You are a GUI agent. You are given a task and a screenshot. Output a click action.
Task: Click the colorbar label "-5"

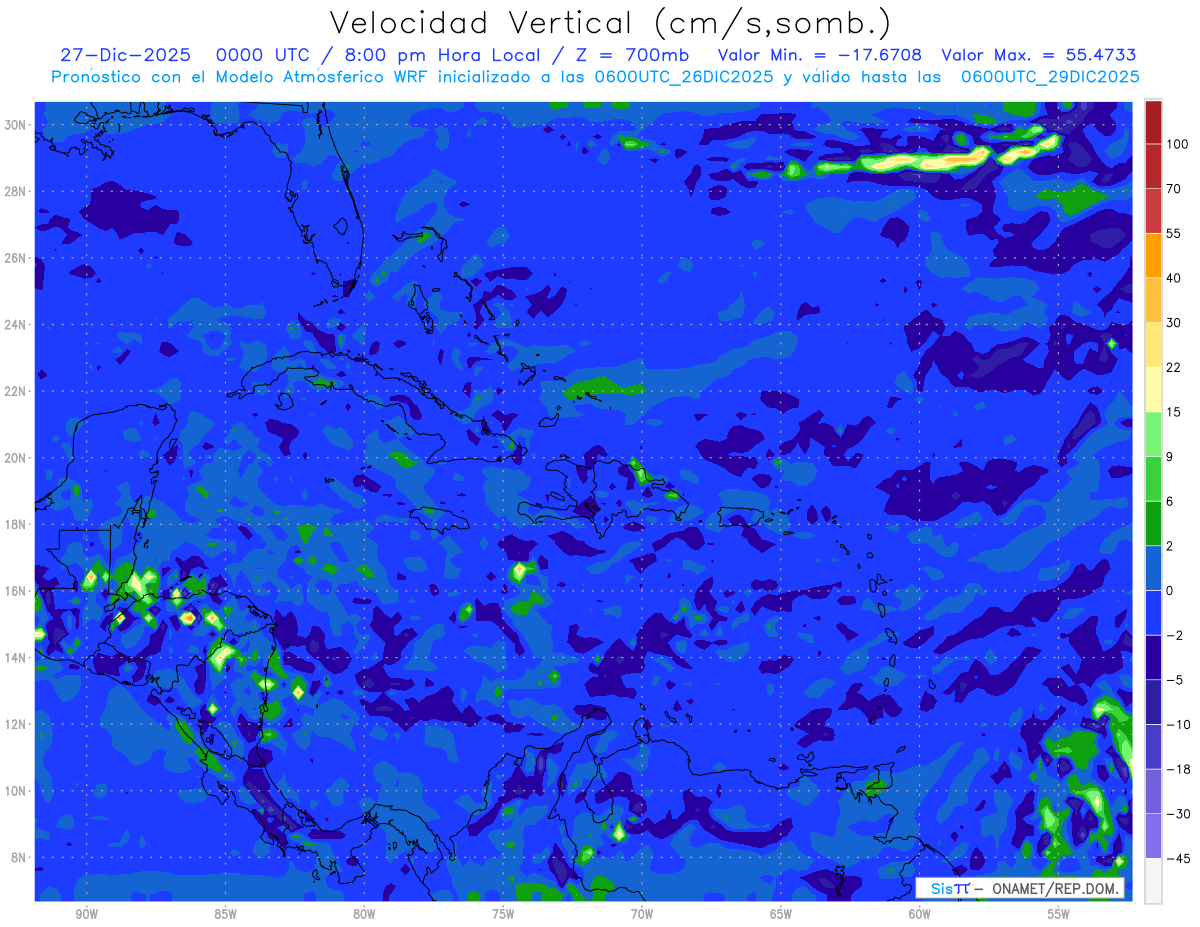coord(1175,680)
